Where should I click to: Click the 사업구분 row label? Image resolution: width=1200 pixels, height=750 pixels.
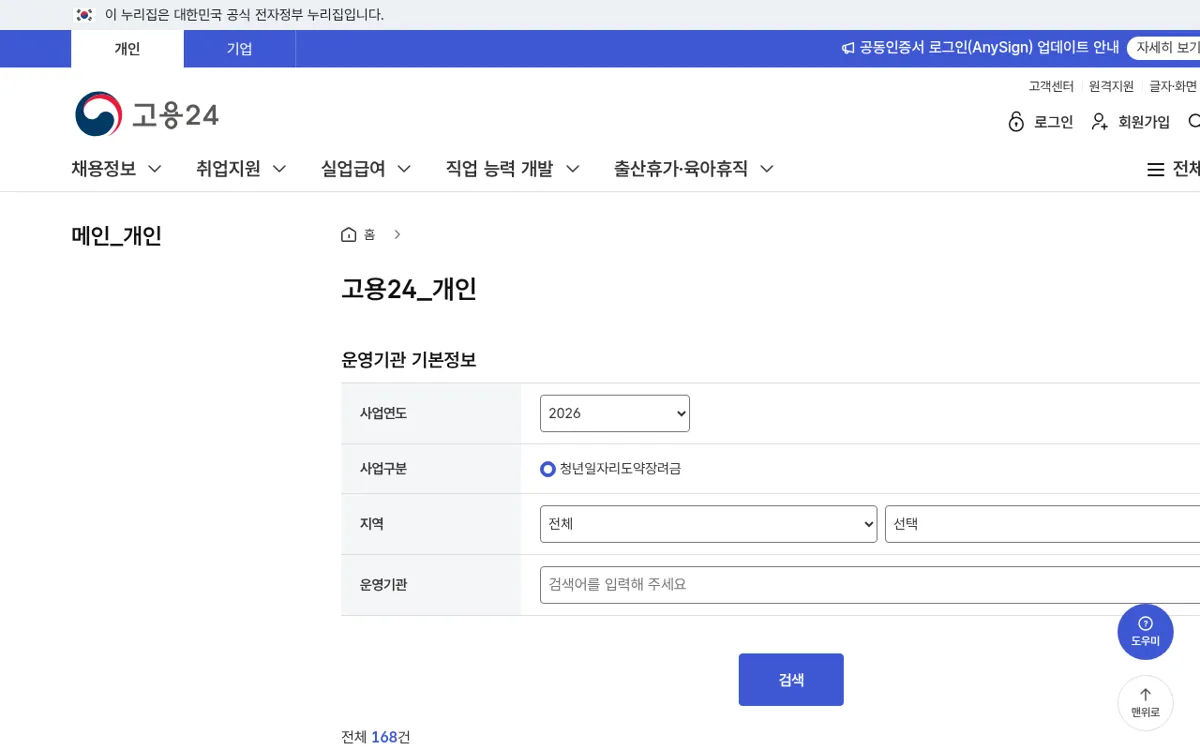383,469
